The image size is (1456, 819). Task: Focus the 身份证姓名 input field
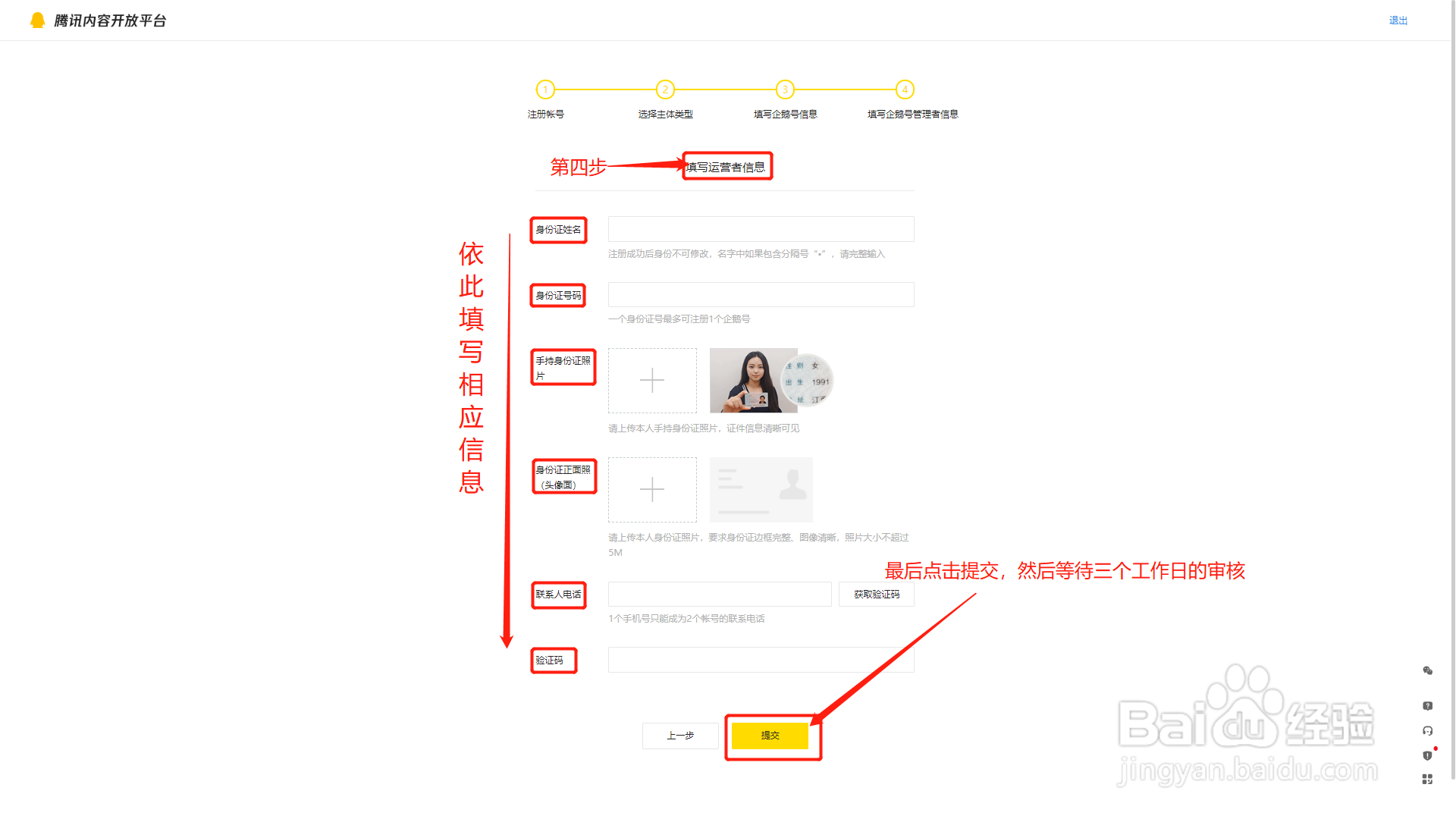[x=761, y=229]
